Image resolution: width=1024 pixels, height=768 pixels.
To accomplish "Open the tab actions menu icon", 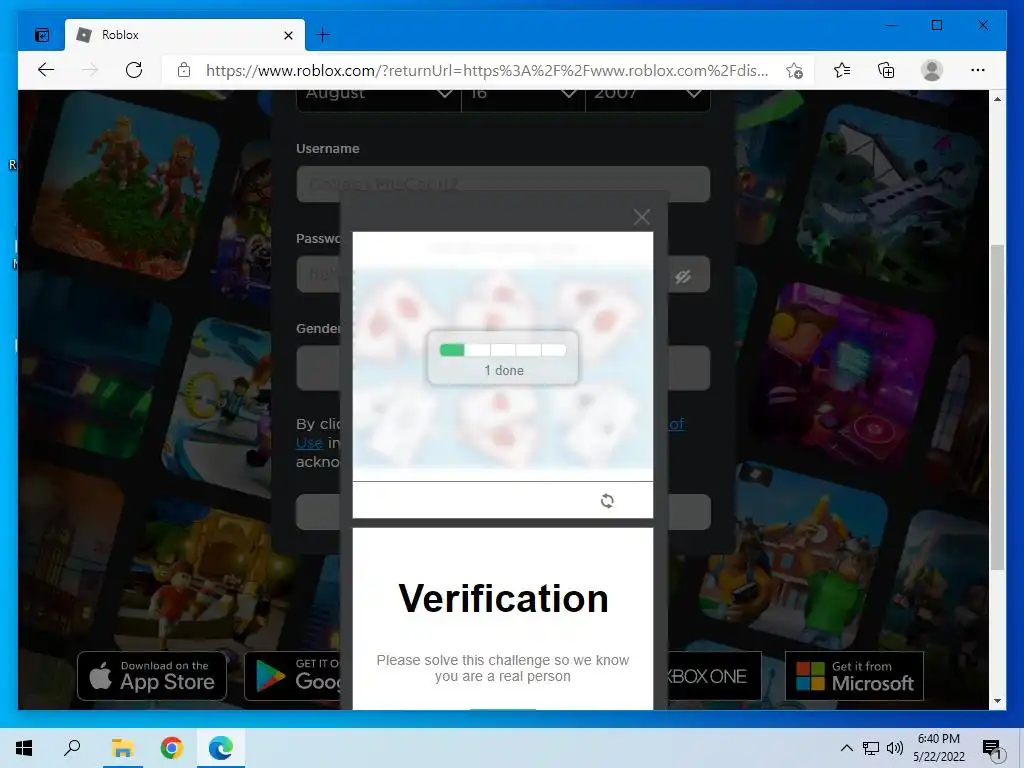I will [x=42, y=35].
